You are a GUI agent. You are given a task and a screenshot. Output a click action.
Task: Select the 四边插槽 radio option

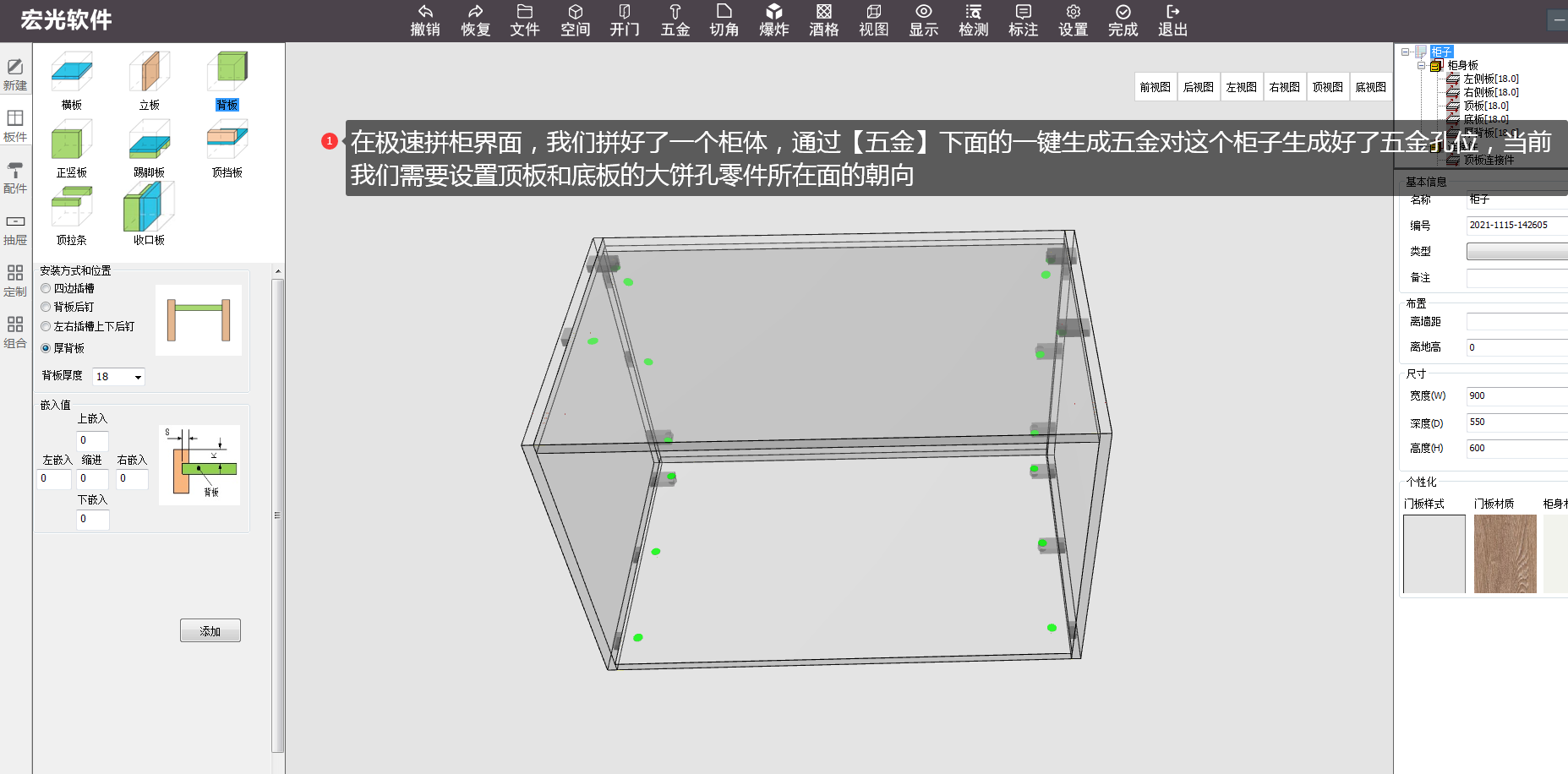pos(46,288)
